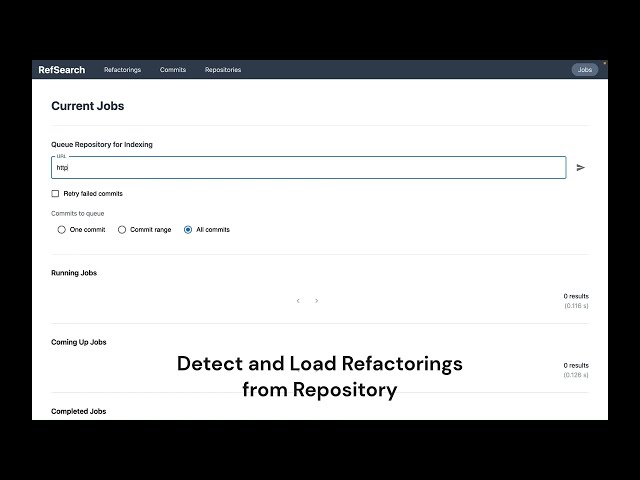Viewport: 640px width, 480px height.
Task: Click the Commit range label text
Action: coord(151,229)
